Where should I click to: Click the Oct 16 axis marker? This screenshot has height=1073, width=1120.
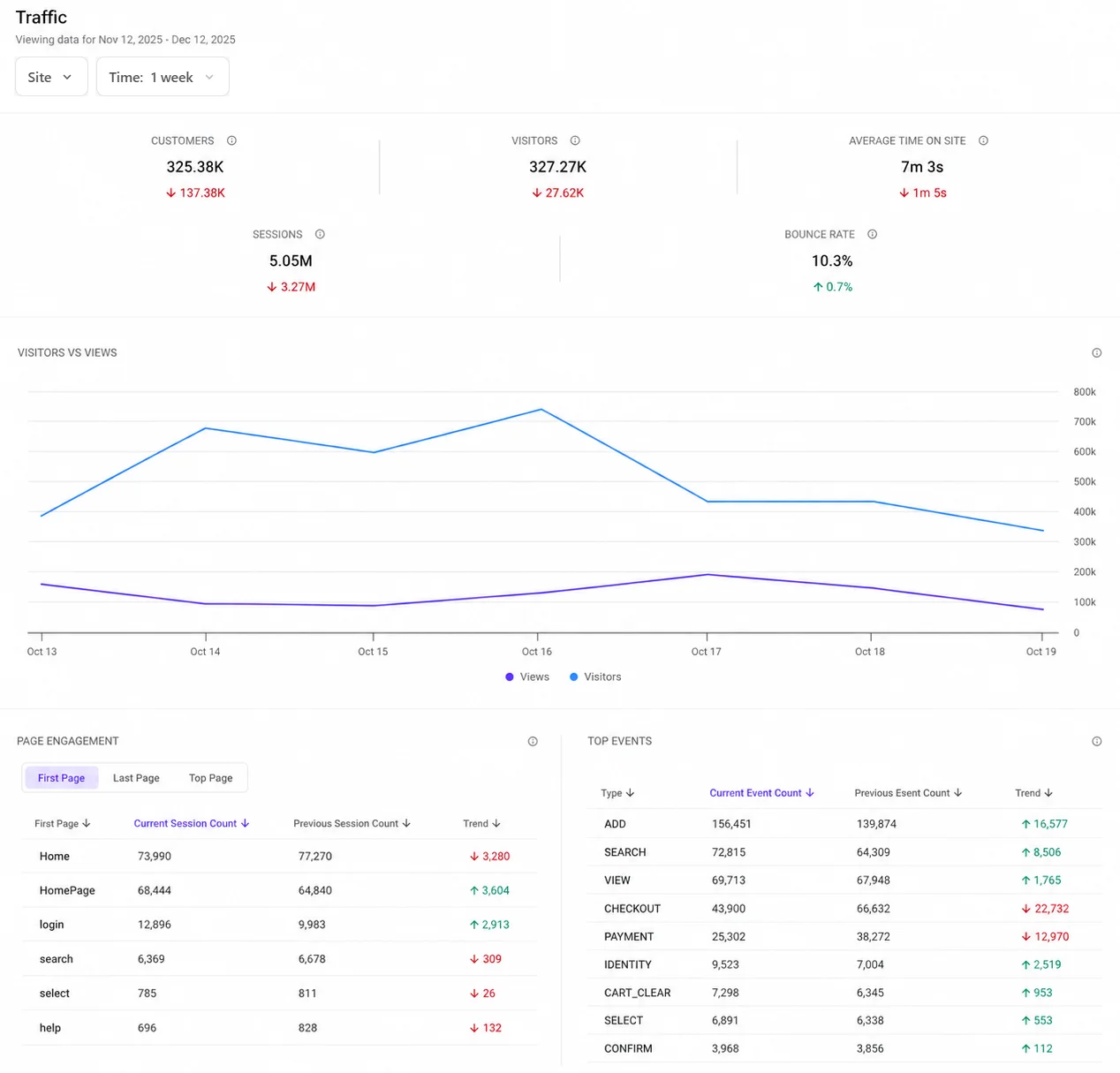point(536,652)
